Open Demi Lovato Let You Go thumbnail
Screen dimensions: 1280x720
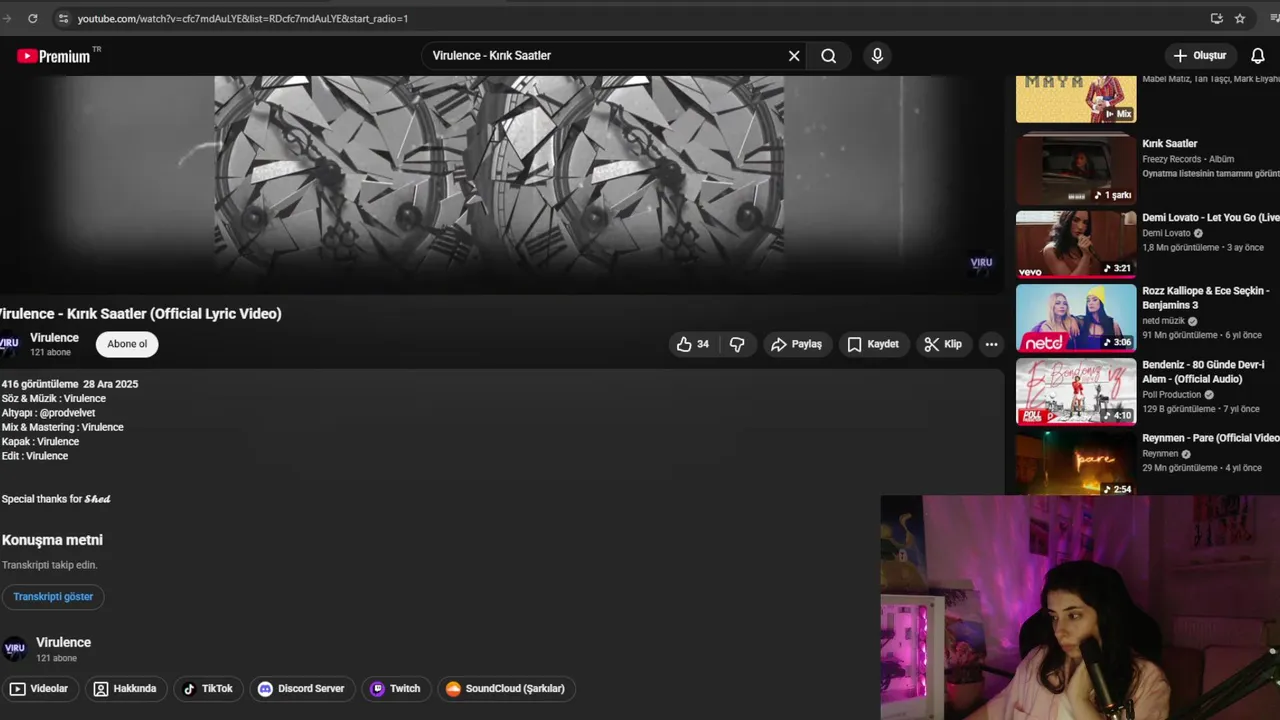pyautogui.click(x=1076, y=244)
